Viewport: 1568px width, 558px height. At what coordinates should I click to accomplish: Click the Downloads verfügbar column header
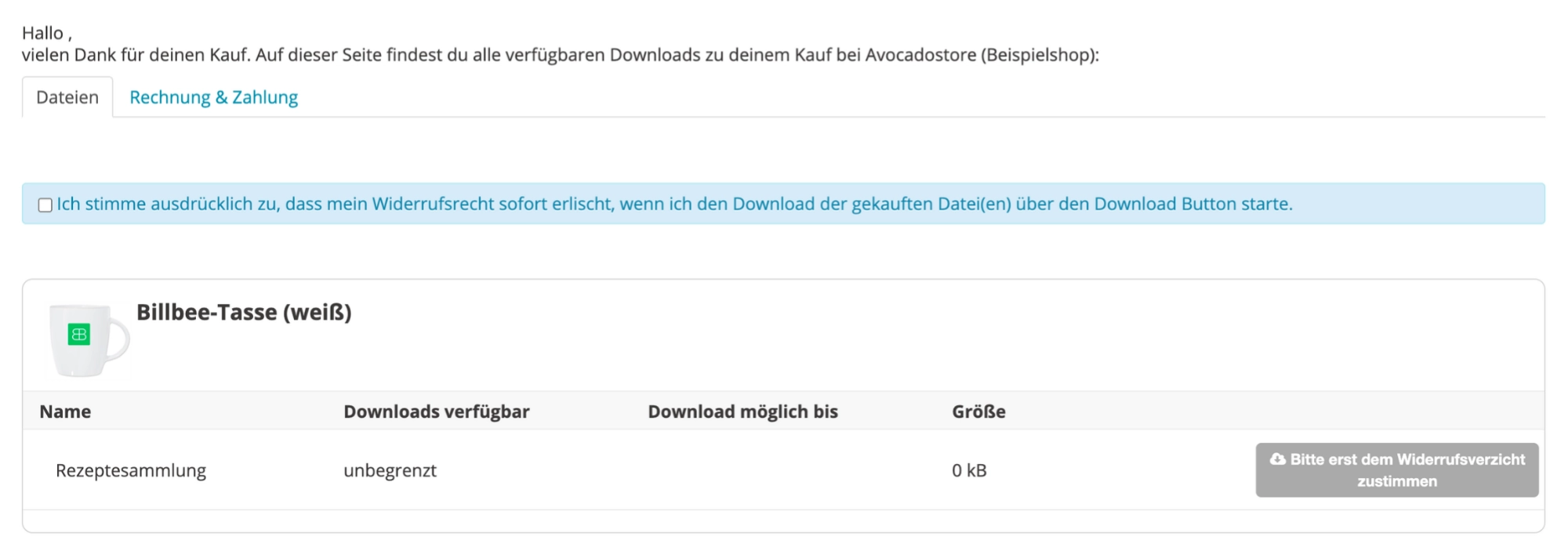coord(437,411)
